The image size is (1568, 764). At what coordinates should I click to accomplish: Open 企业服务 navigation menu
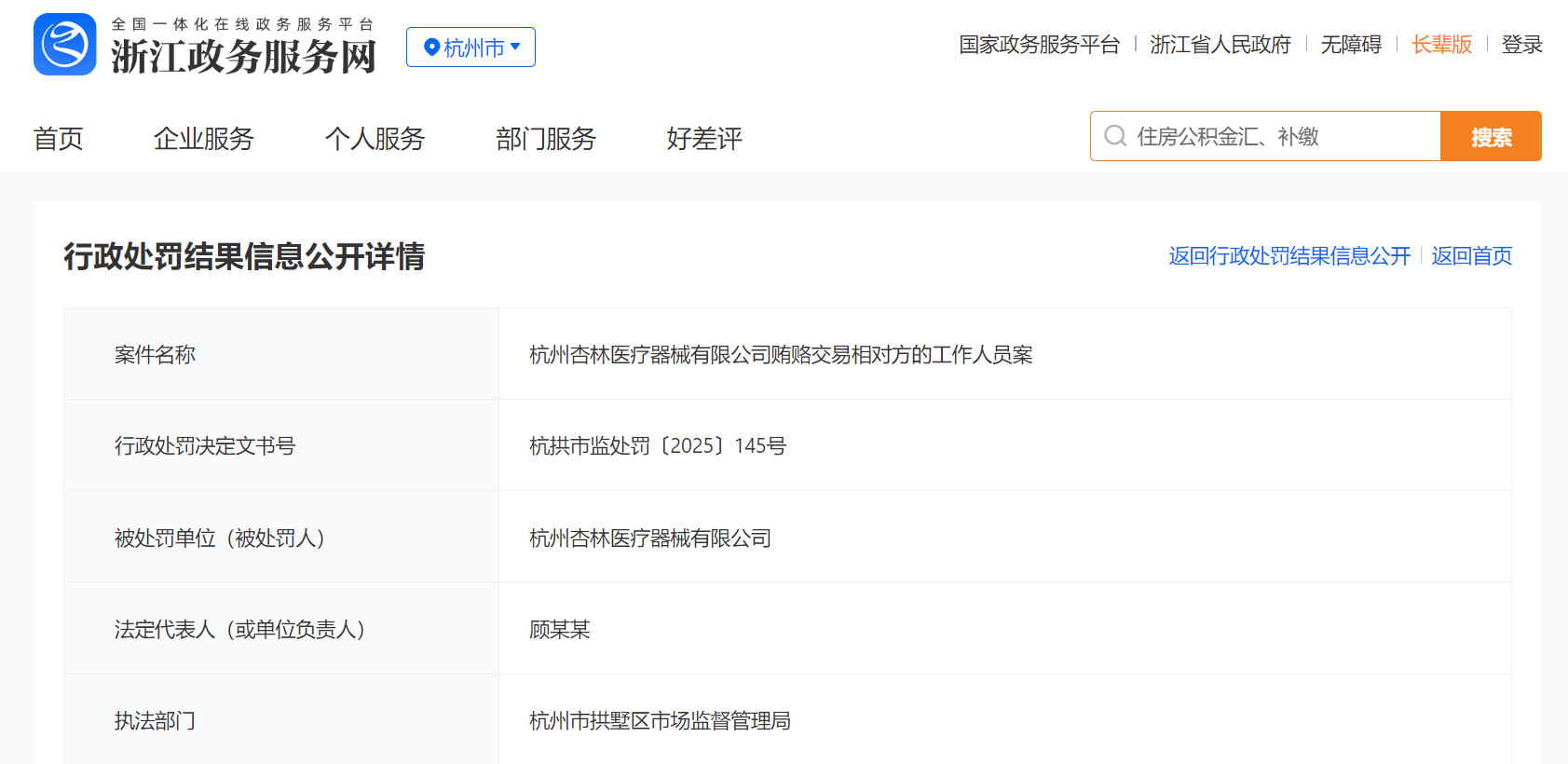tap(204, 139)
